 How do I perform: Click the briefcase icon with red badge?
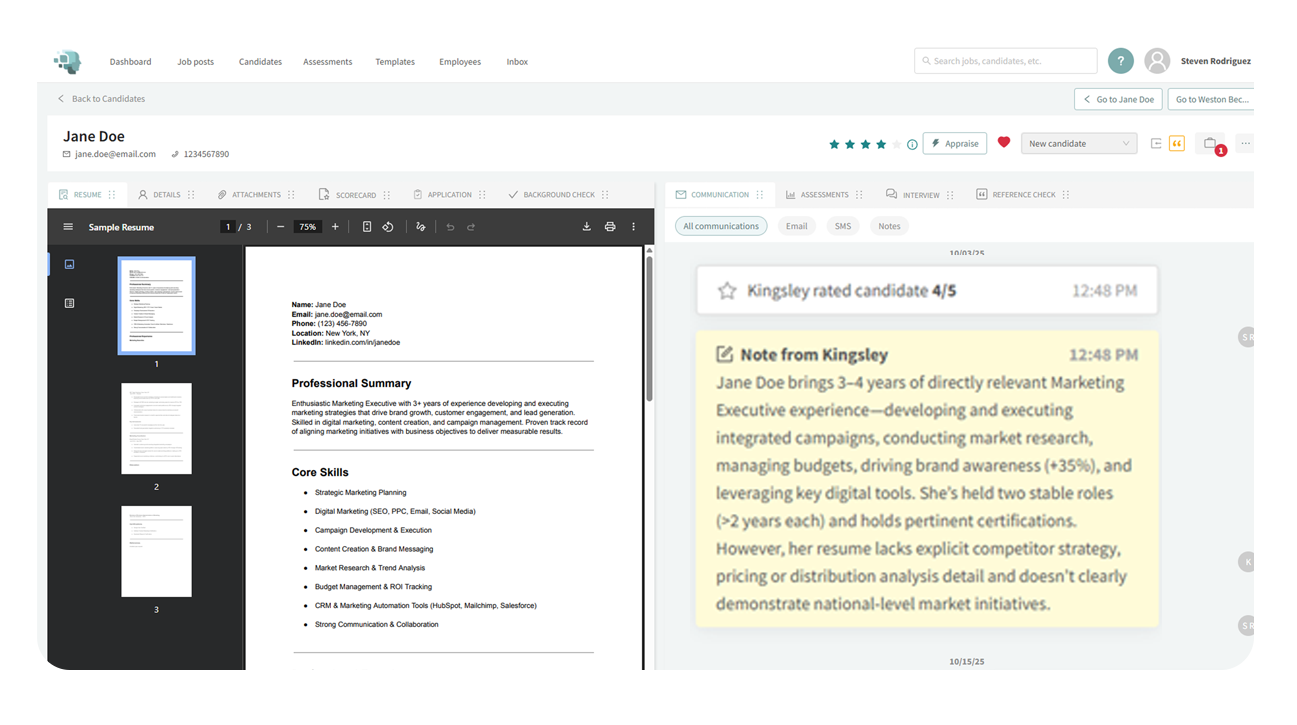(x=1210, y=144)
